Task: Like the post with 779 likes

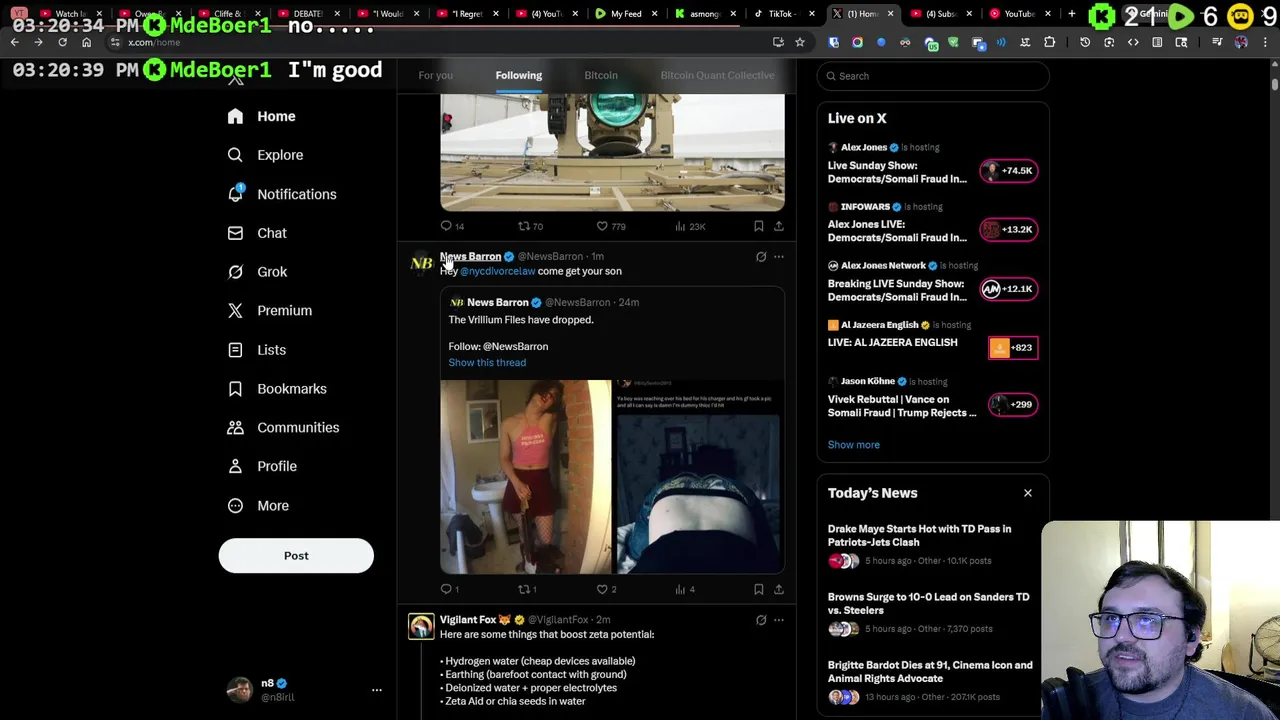Action: (x=610, y=226)
